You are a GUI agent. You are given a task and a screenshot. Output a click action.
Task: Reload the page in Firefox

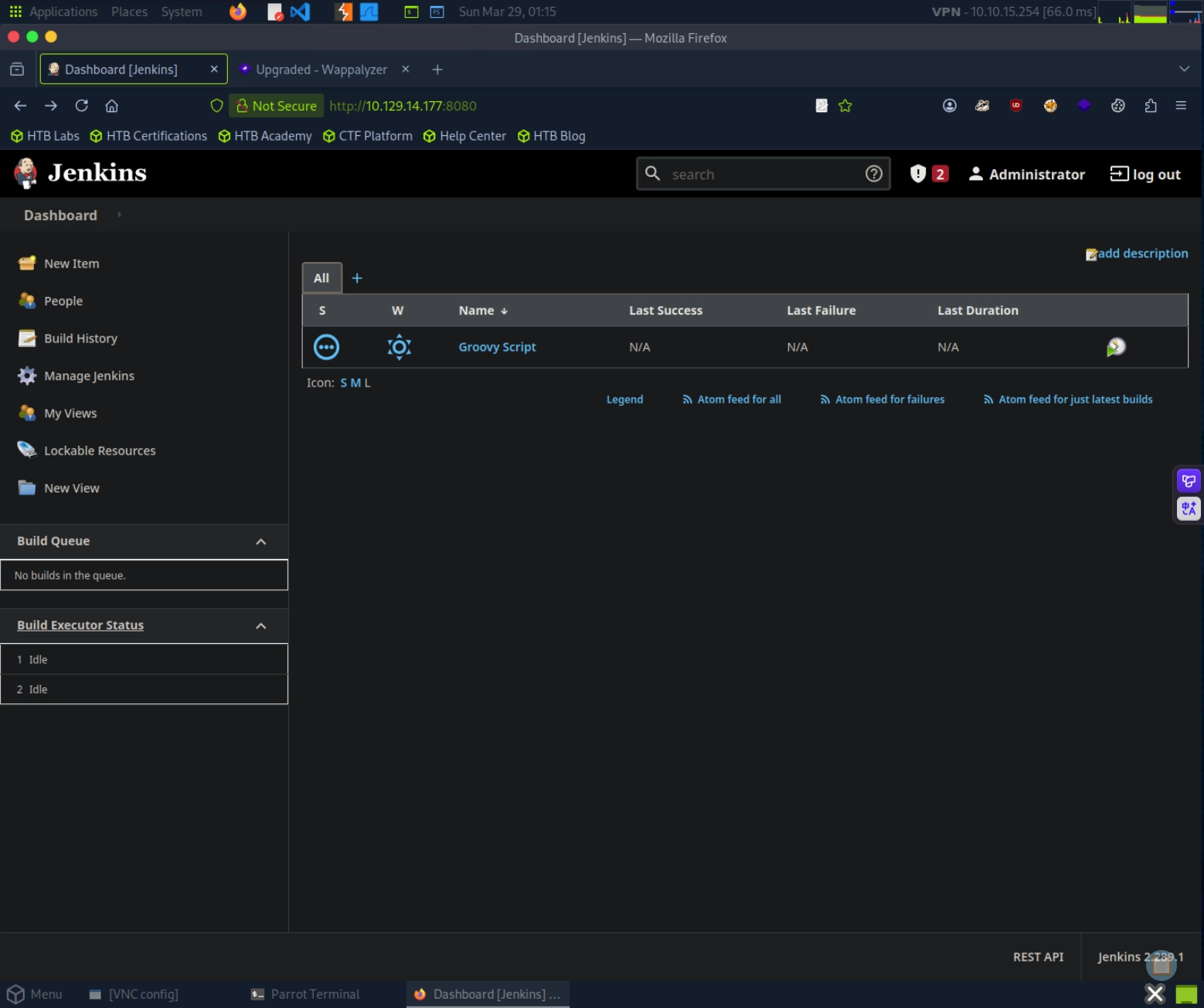coord(81,106)
